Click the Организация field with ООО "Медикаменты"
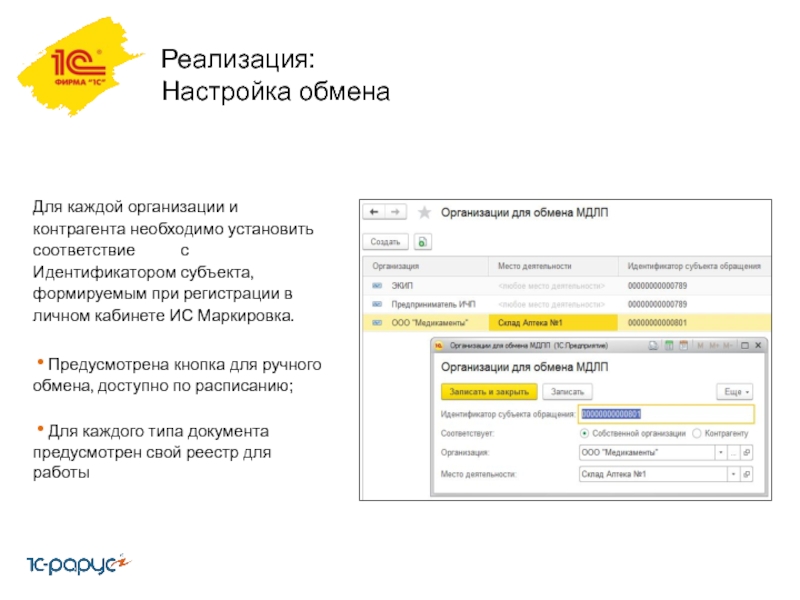Screen dimensions: 800x600 647,453
